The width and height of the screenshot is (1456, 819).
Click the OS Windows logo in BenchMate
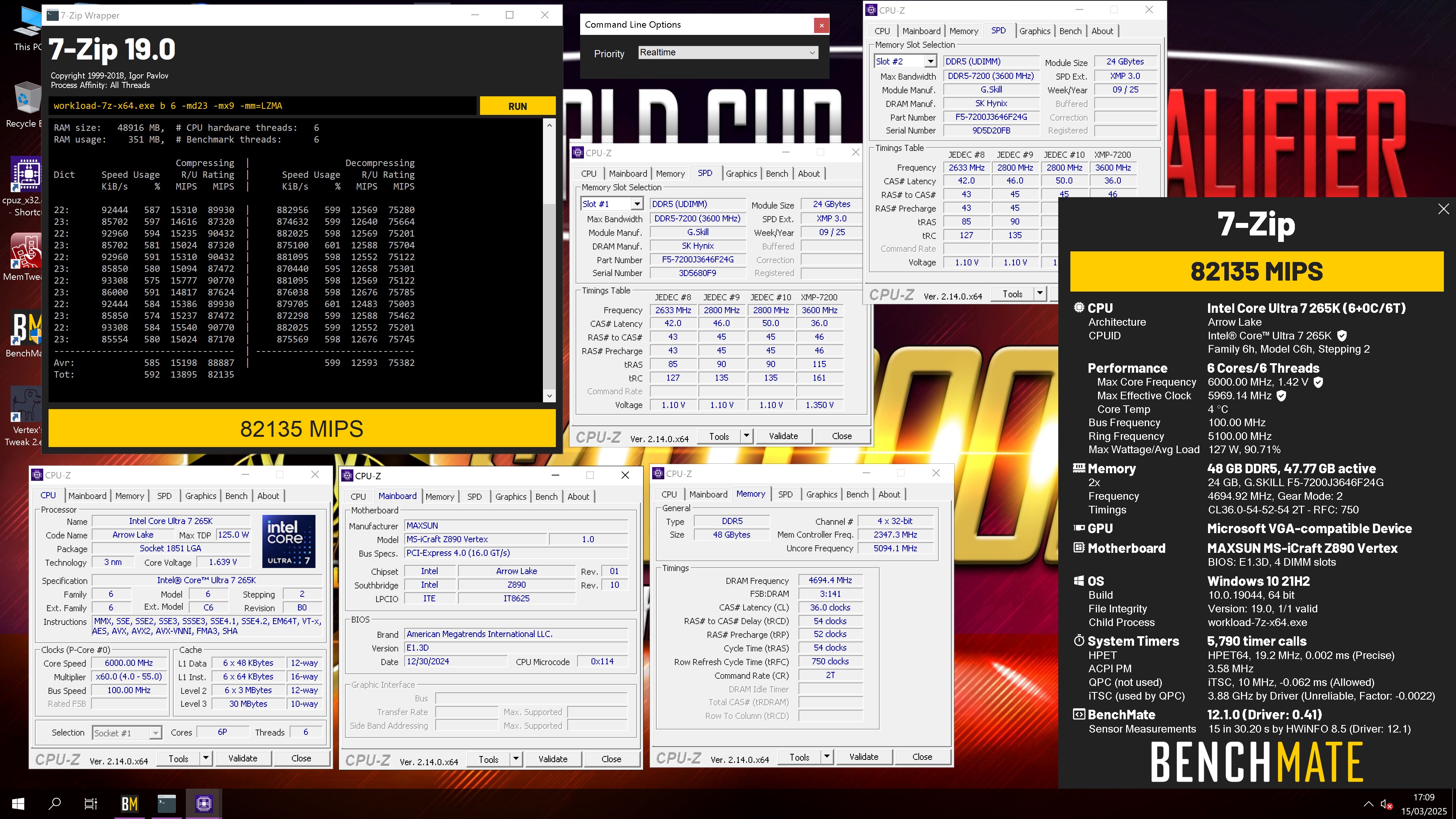click(x=1078, y=581)
